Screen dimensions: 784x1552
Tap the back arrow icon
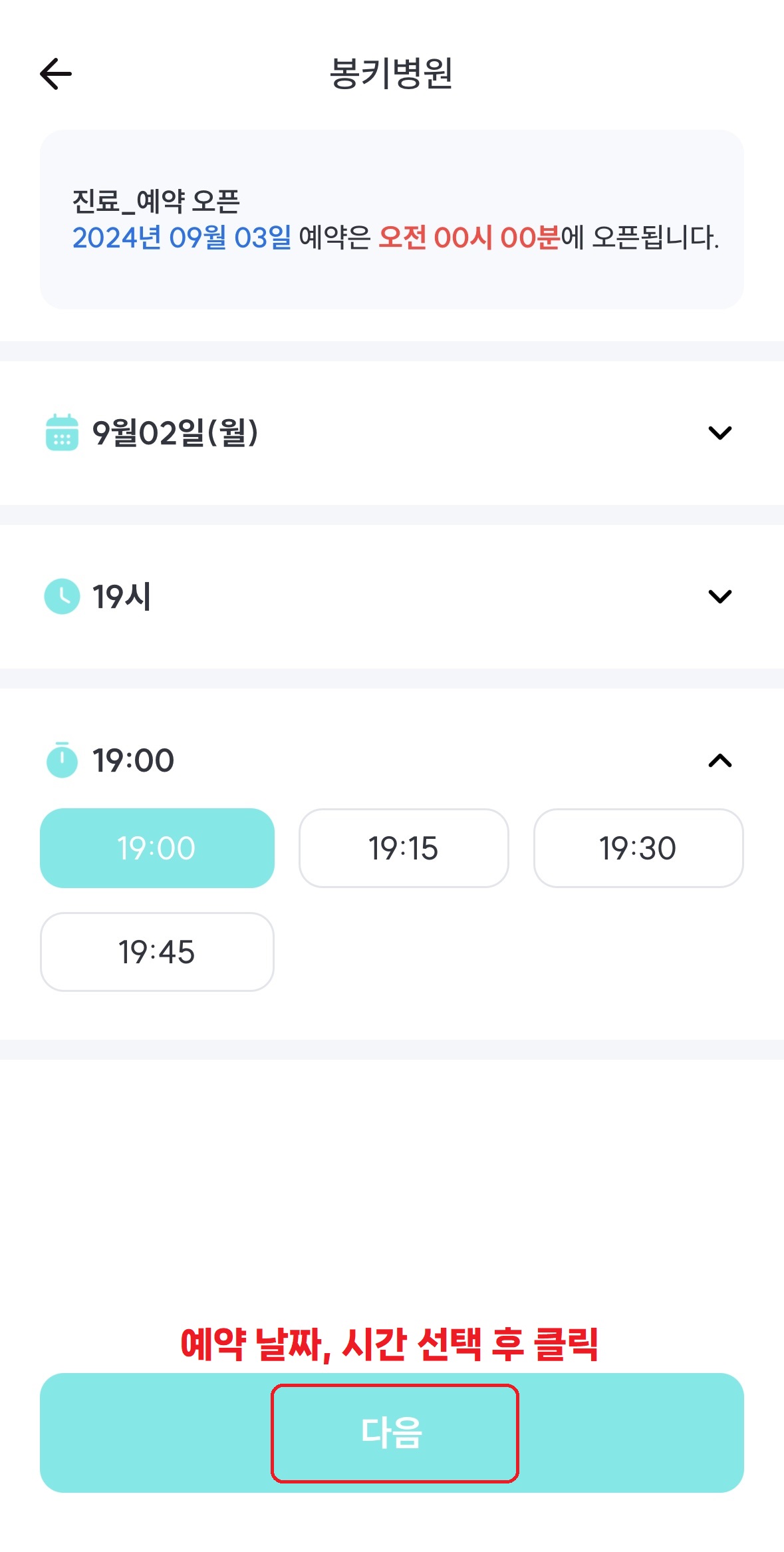point(56,73)
